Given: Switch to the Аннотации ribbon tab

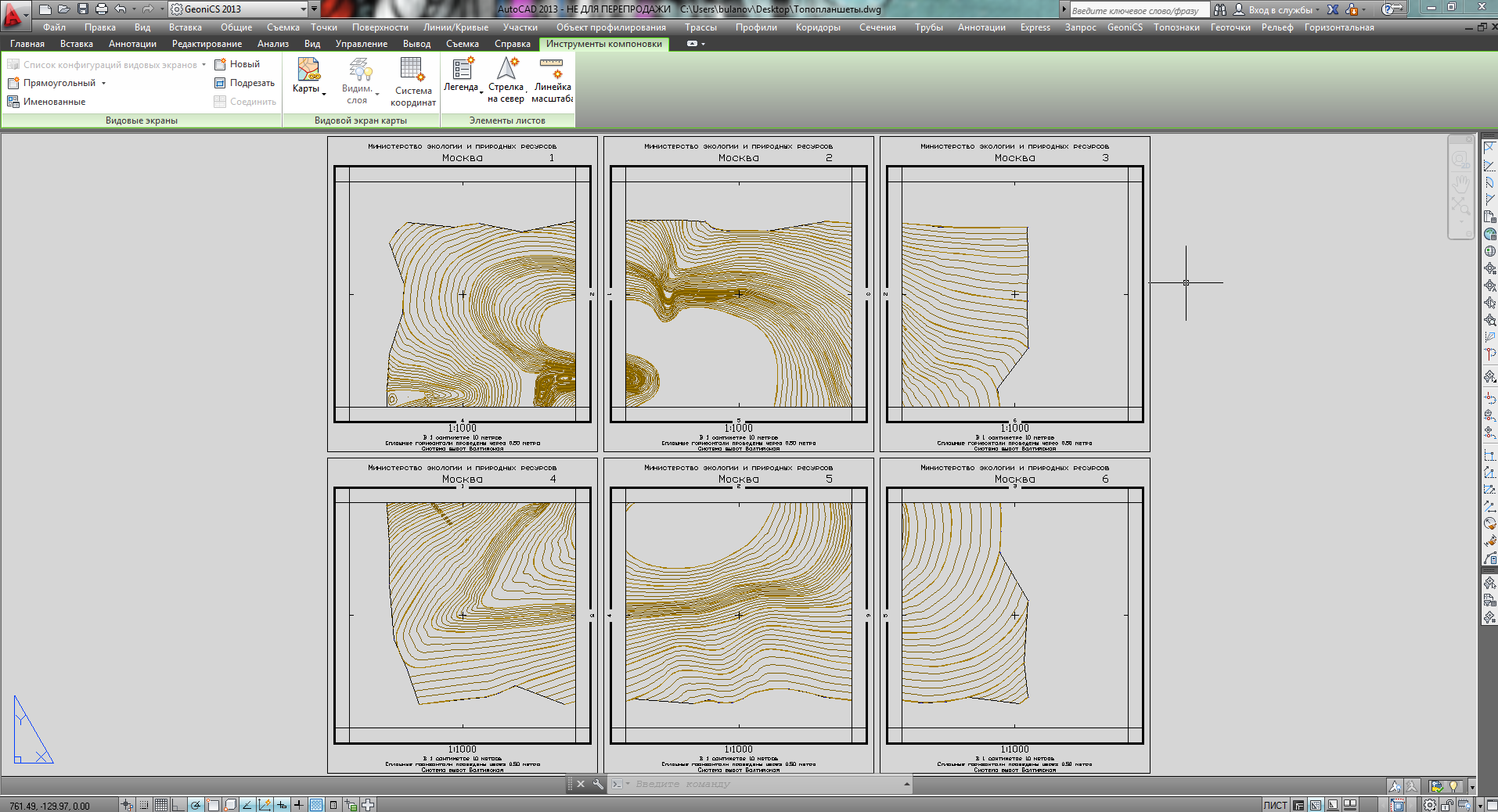Looking at the screenshot, I should 132,44.
